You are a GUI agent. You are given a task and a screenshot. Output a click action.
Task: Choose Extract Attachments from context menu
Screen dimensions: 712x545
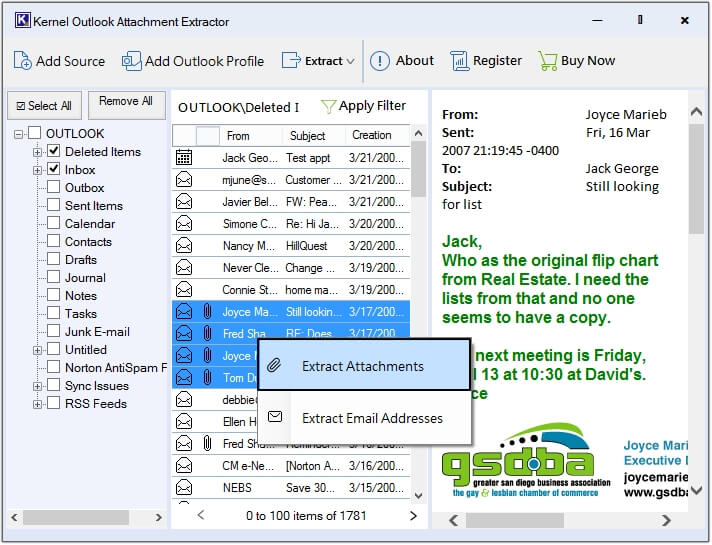point(364,365)
